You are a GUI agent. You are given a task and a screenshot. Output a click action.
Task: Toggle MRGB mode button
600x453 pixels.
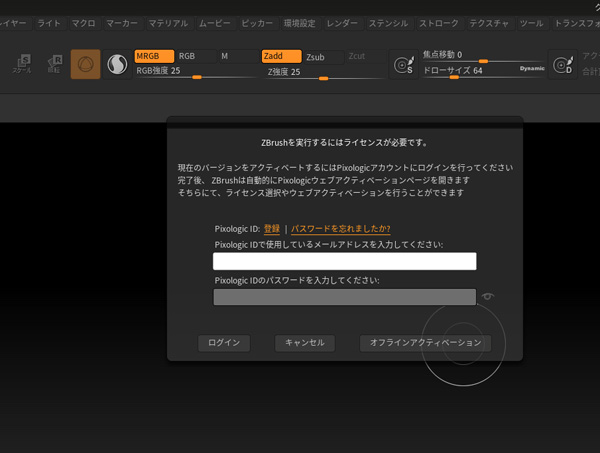point(154,56)
